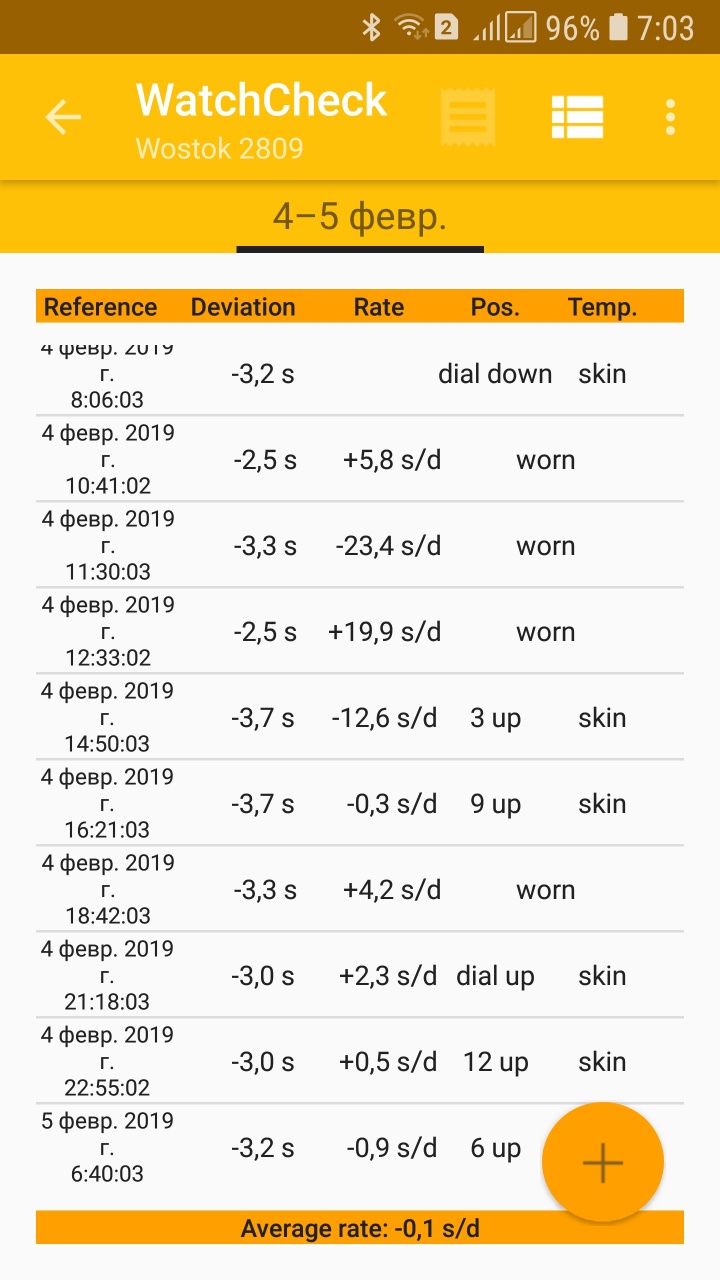This screenshot has height=1280, width=720.
Task: Tap the back arrow icon
Action: click(63, 118)
